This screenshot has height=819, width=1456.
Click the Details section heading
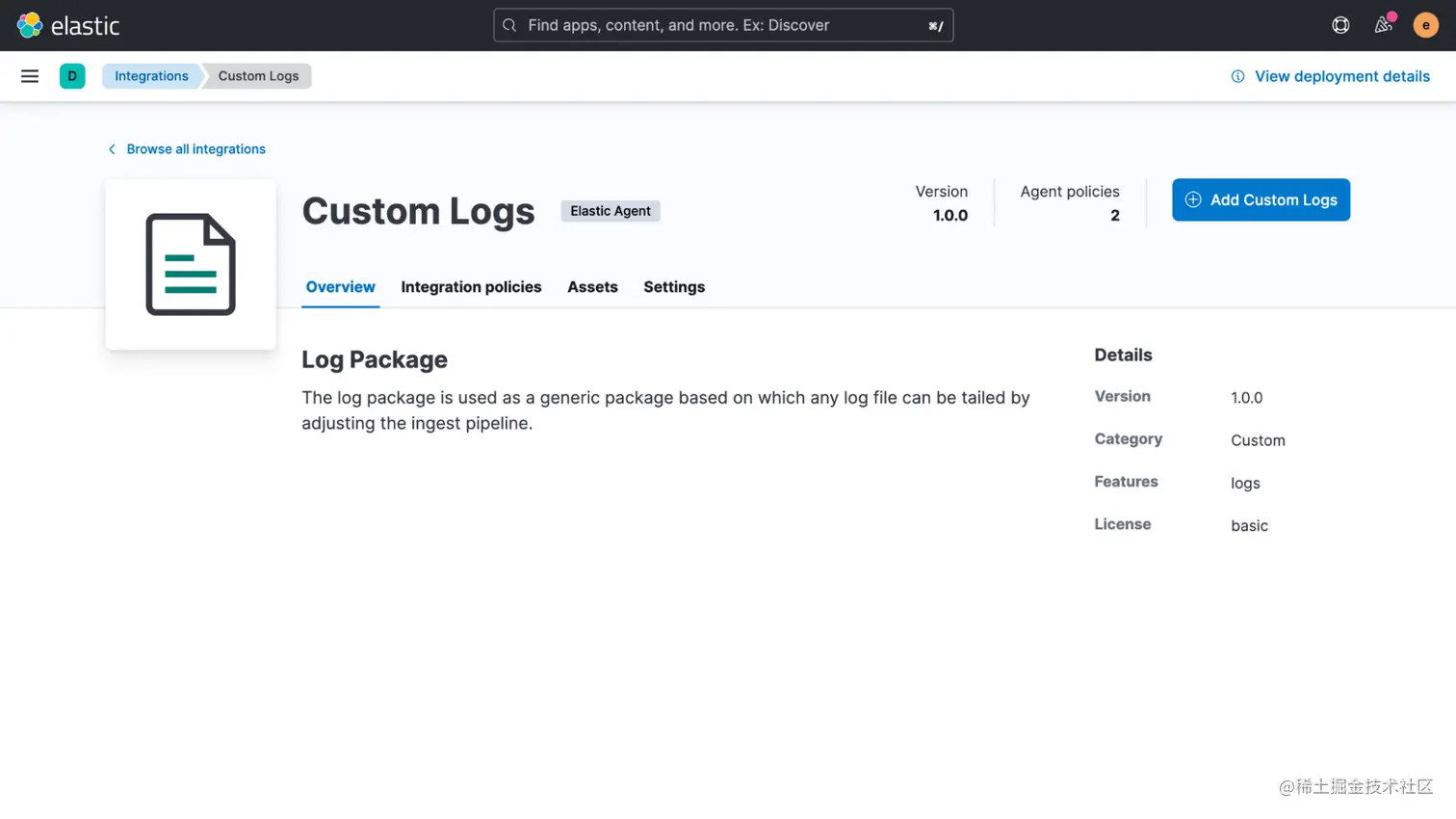1123,355
